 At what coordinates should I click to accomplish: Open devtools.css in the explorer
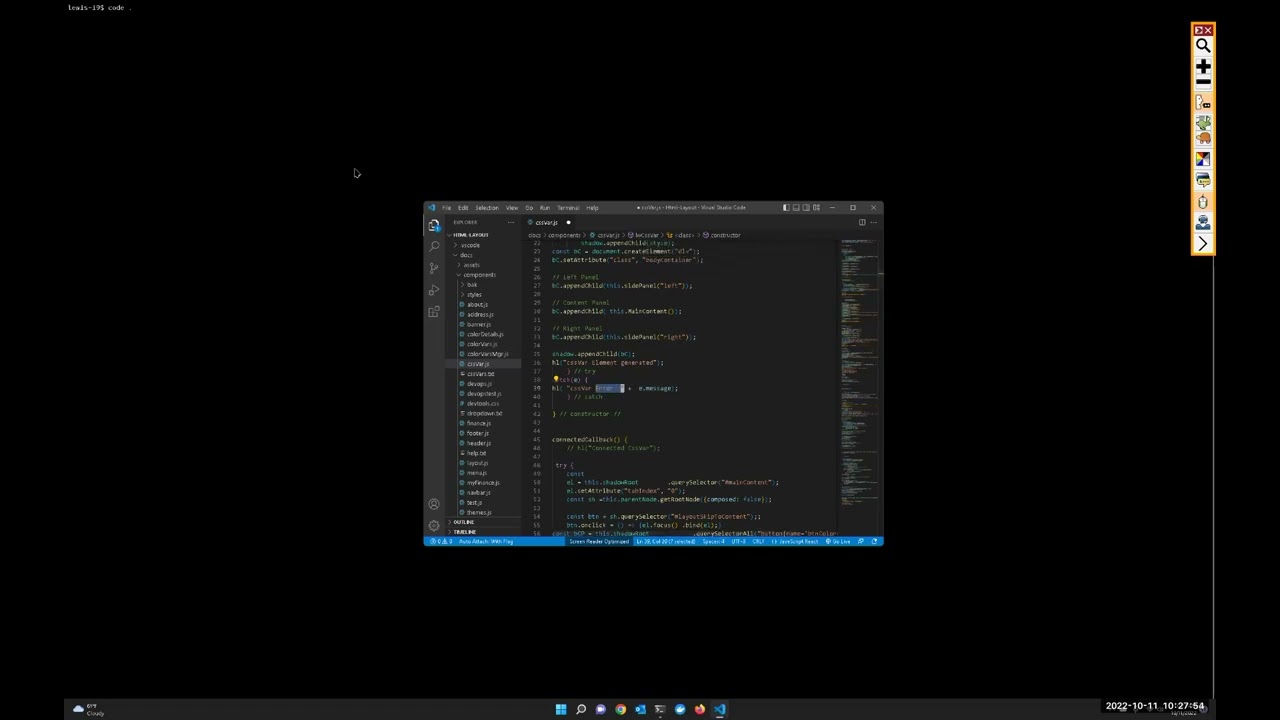483,404
